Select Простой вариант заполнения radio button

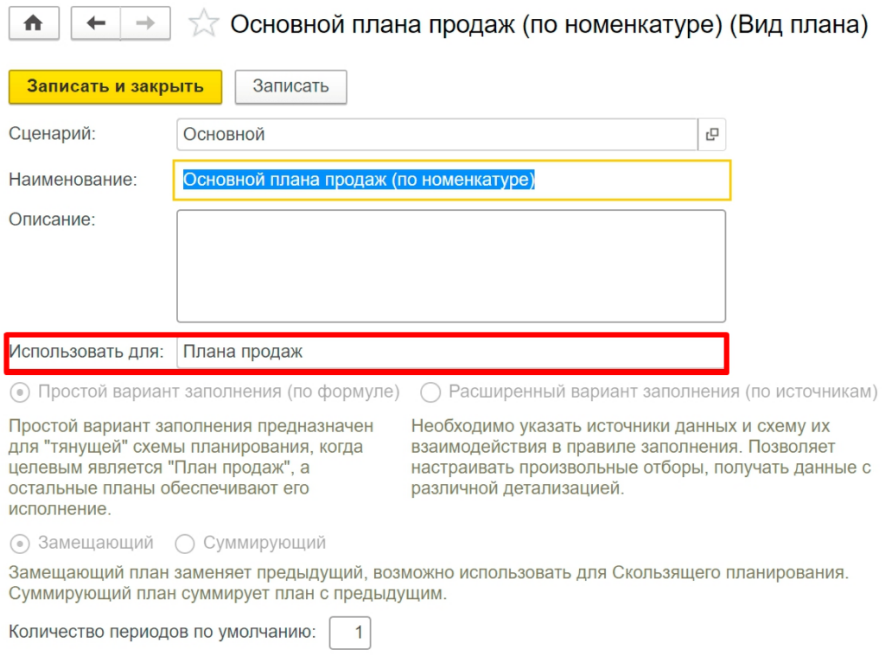point(19,391)
